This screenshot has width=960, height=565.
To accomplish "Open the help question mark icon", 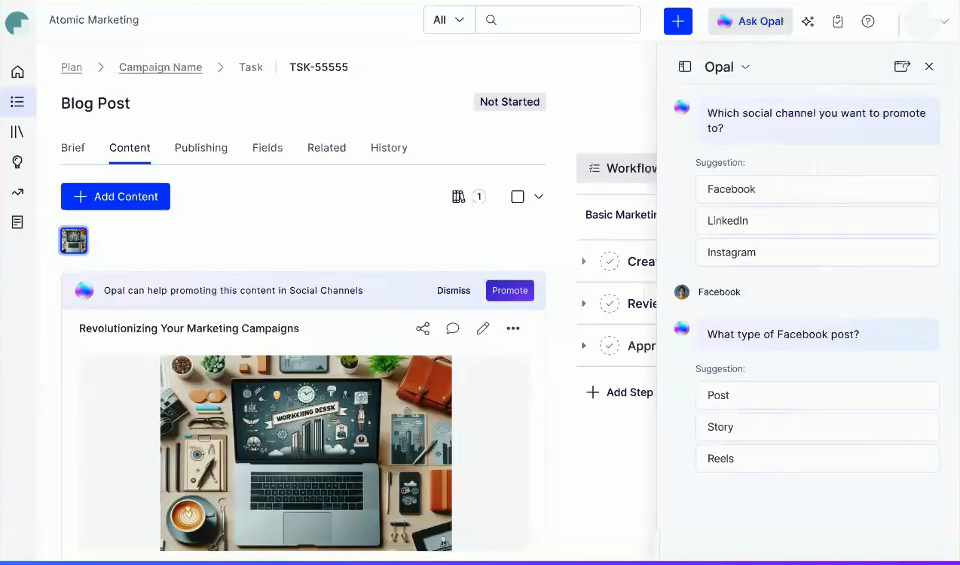I will tap(868, 21).
